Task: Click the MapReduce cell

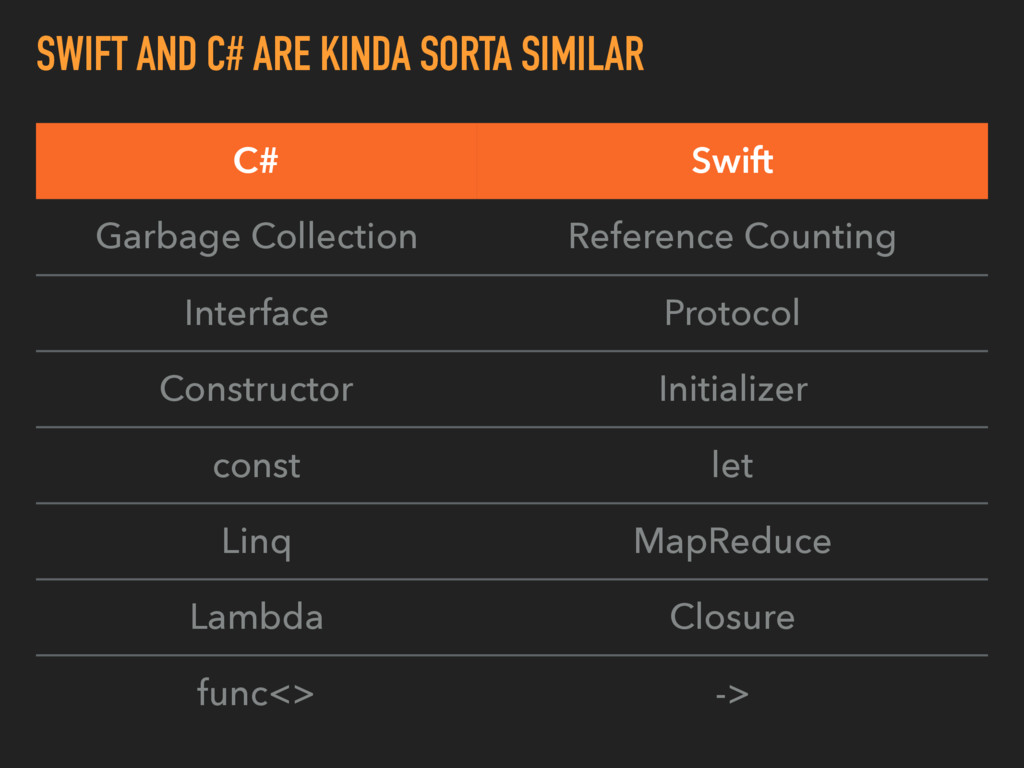Action: coord(732,541)
